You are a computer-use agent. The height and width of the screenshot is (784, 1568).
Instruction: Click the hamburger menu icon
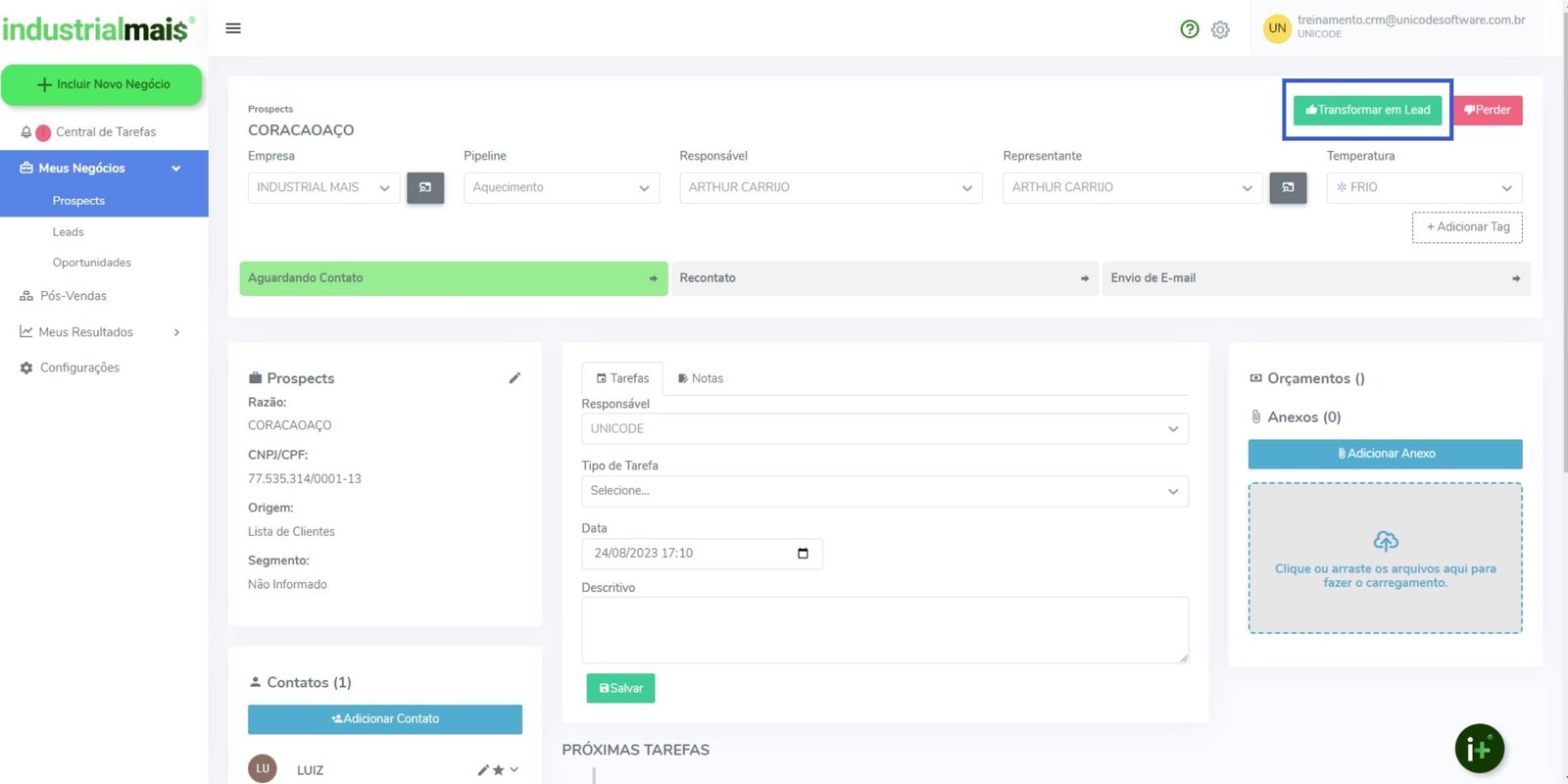click(x=233, y=28)
